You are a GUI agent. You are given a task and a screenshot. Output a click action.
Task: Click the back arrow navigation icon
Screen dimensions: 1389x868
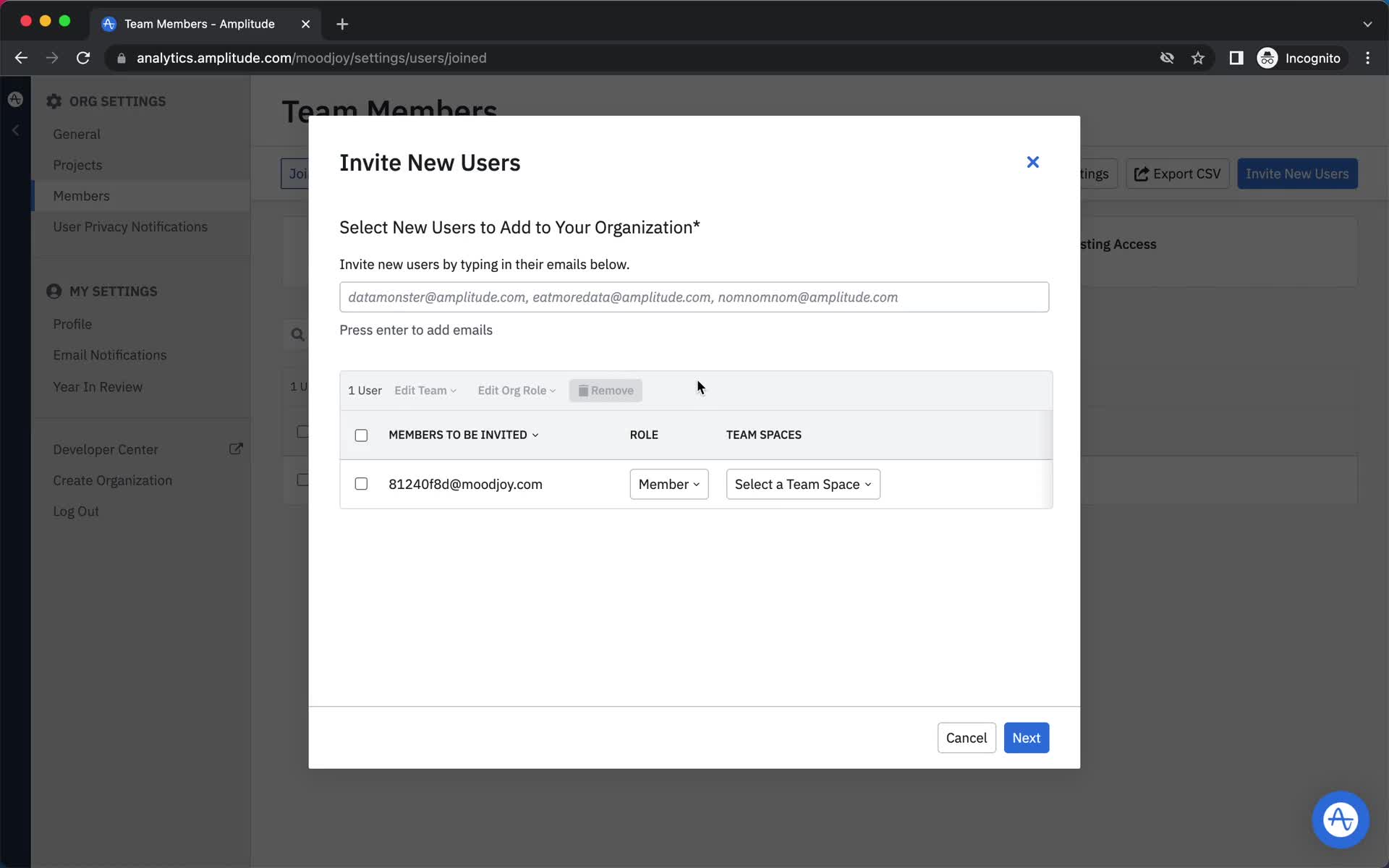(20, 58)
